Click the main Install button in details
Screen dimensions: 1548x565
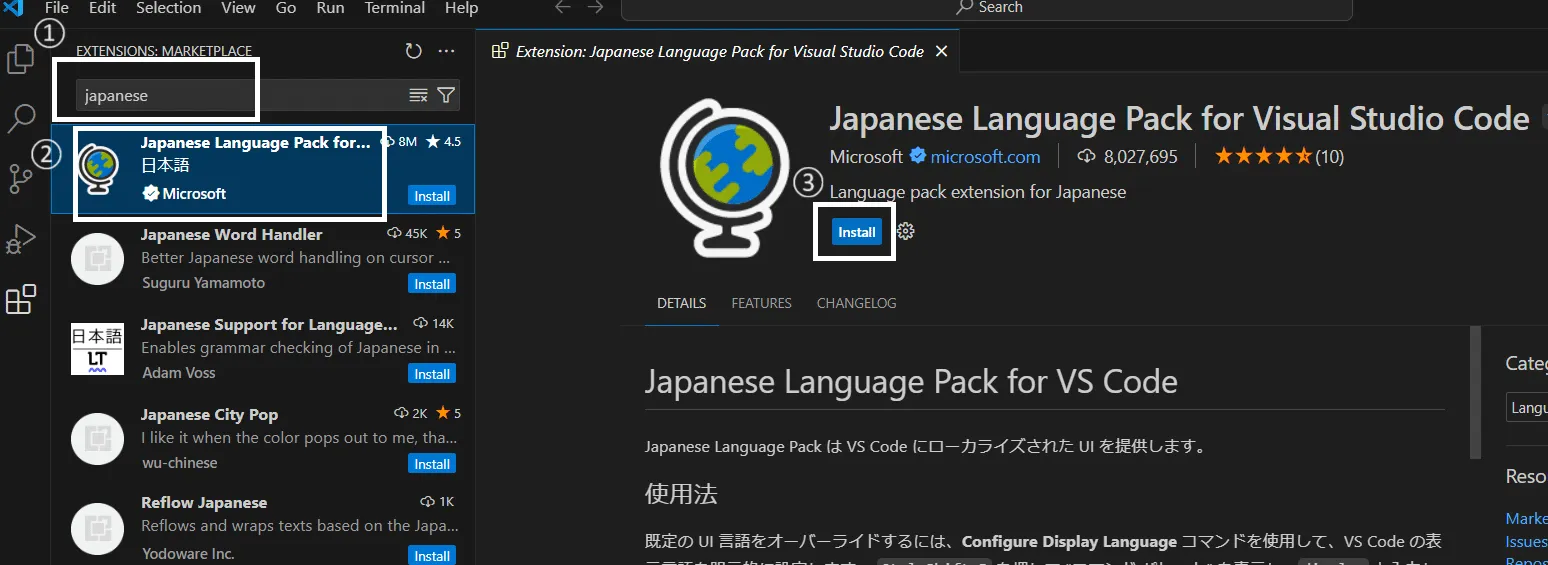(856, 232)
